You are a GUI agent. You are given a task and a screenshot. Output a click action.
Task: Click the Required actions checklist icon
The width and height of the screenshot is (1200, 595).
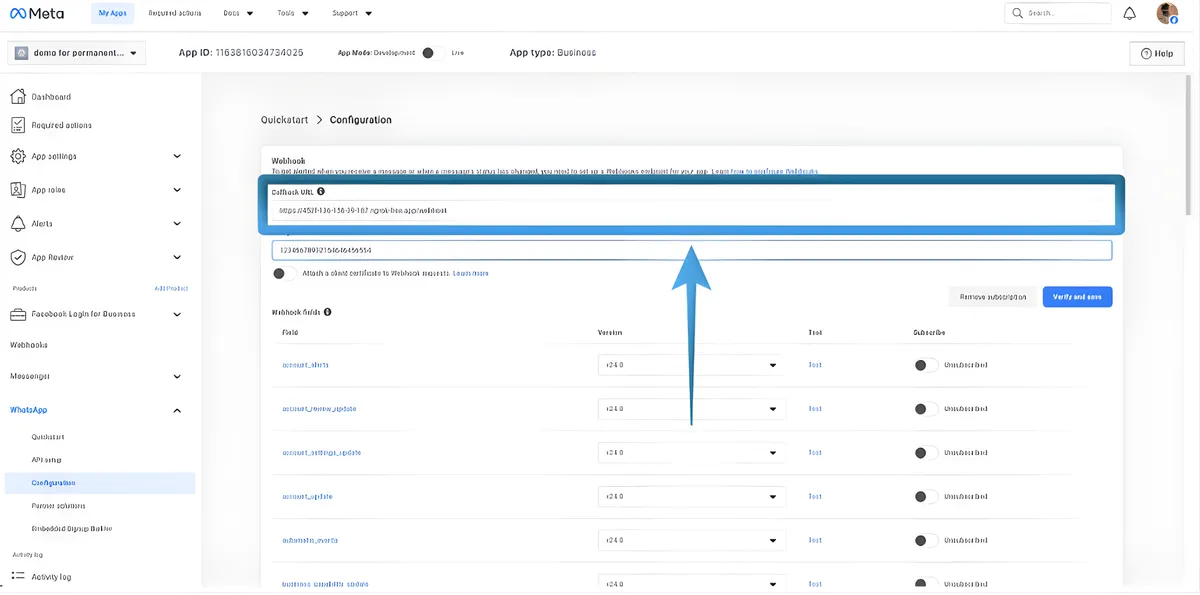coord(17,125)
